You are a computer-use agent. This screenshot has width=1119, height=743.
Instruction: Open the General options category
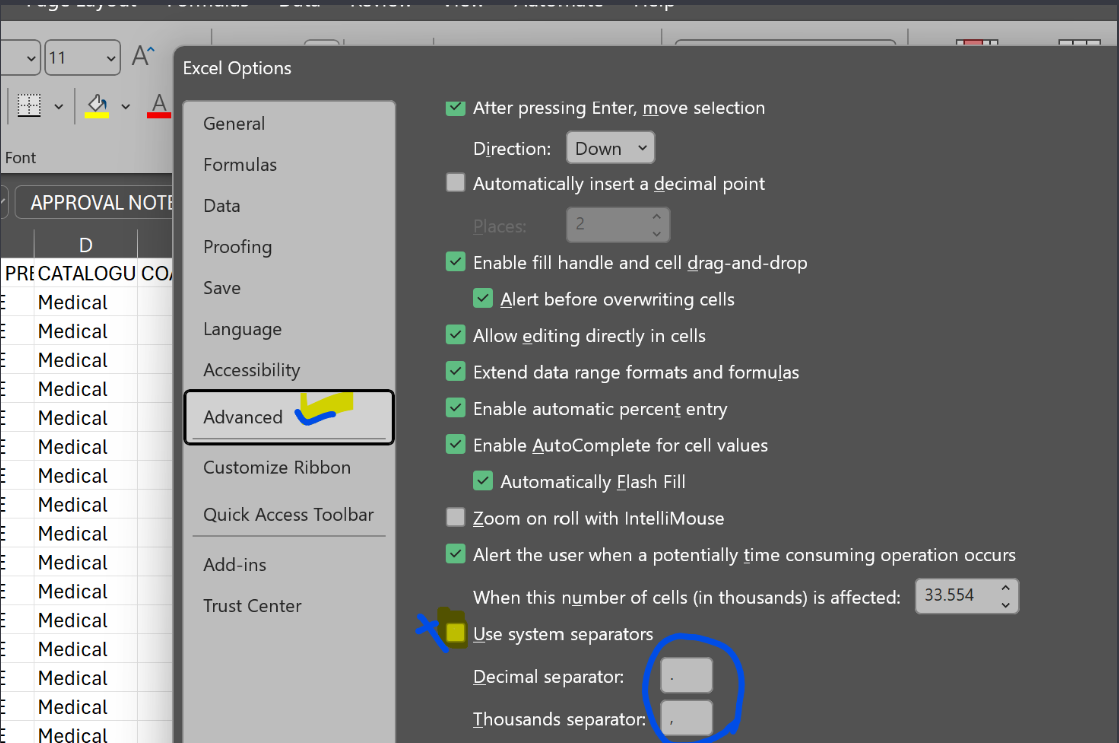[x=288, y=123]
